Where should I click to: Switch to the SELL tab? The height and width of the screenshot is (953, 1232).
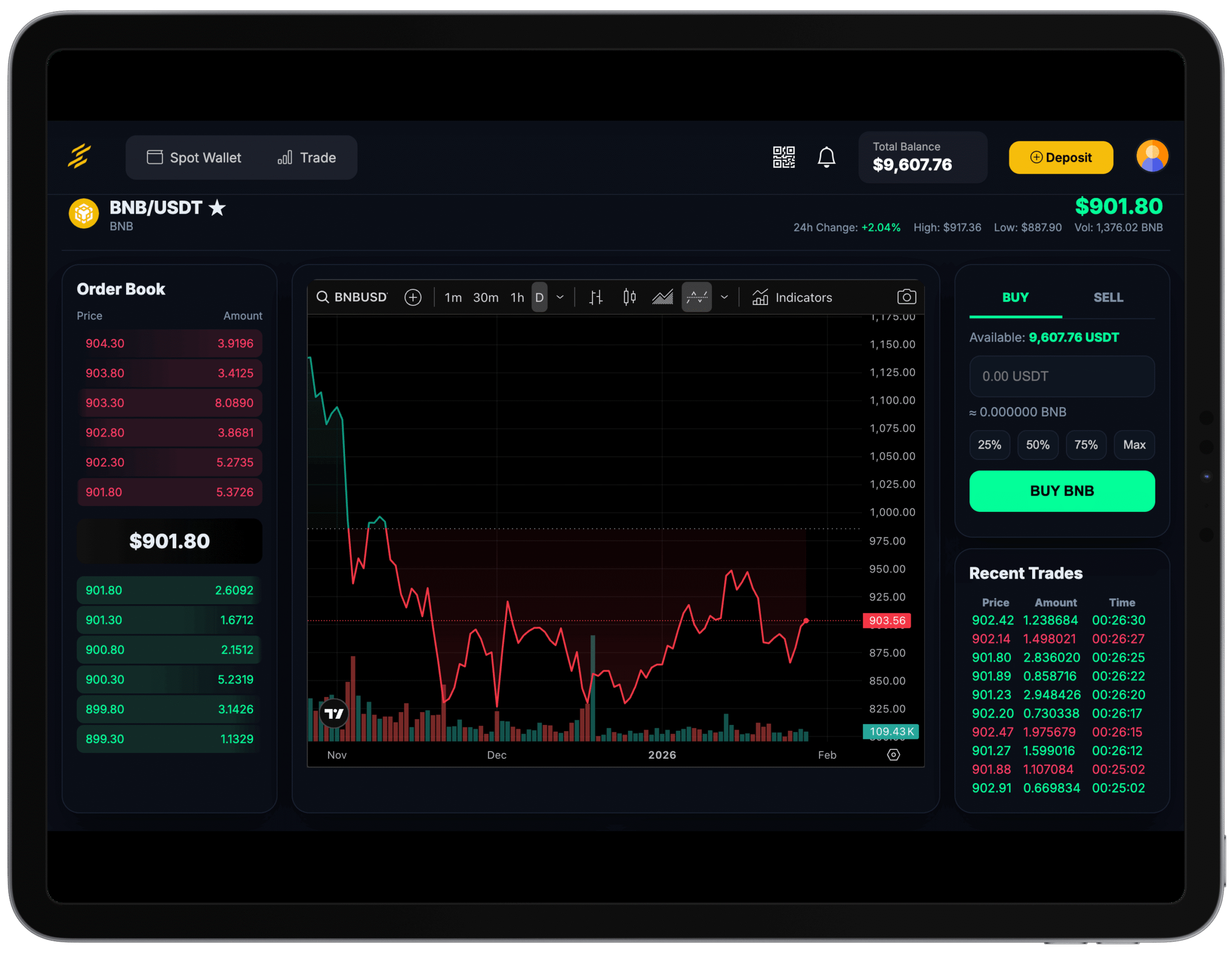coord(1108,297)
